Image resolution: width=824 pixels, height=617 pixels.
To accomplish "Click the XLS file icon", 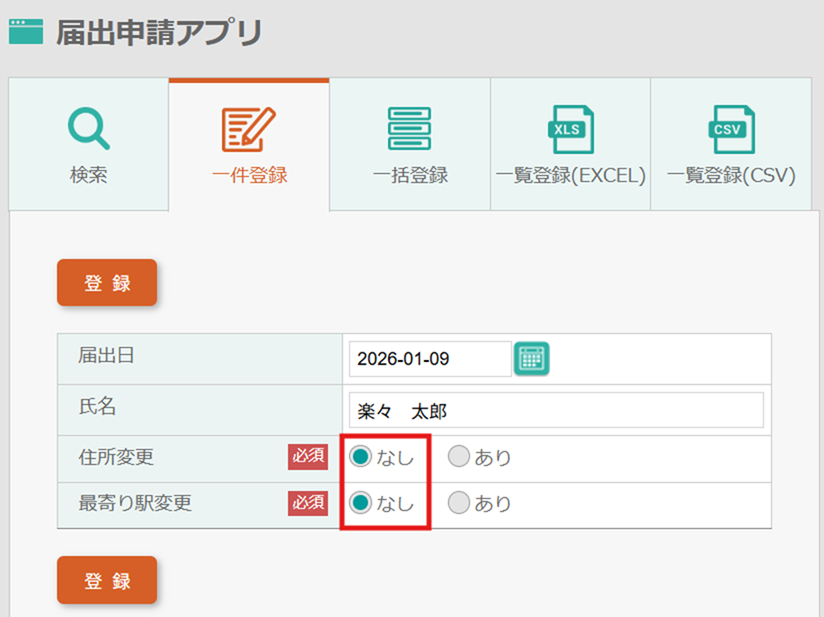I will [570, 129].
